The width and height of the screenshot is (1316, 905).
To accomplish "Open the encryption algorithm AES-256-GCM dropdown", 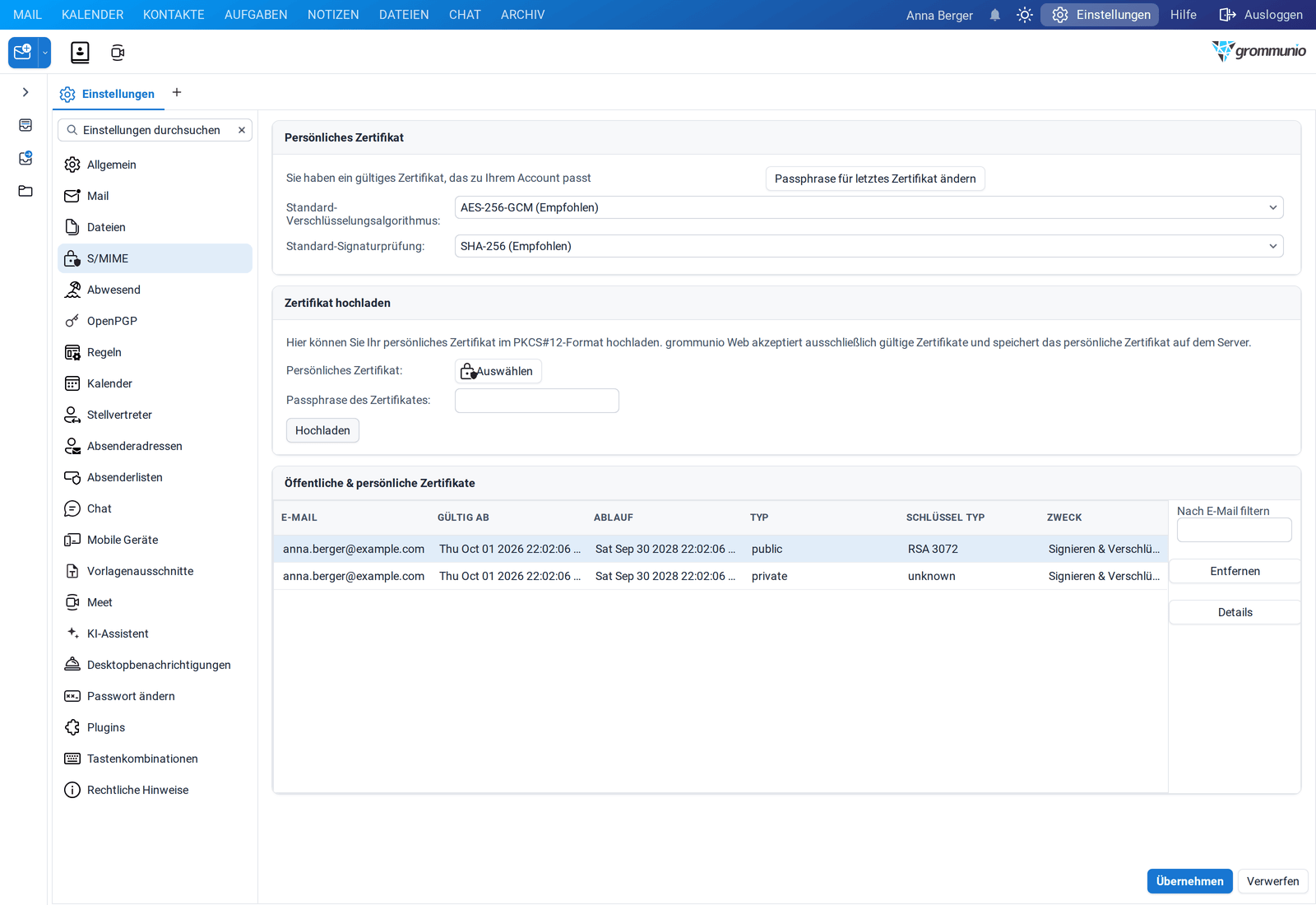I will coord(869,207).
